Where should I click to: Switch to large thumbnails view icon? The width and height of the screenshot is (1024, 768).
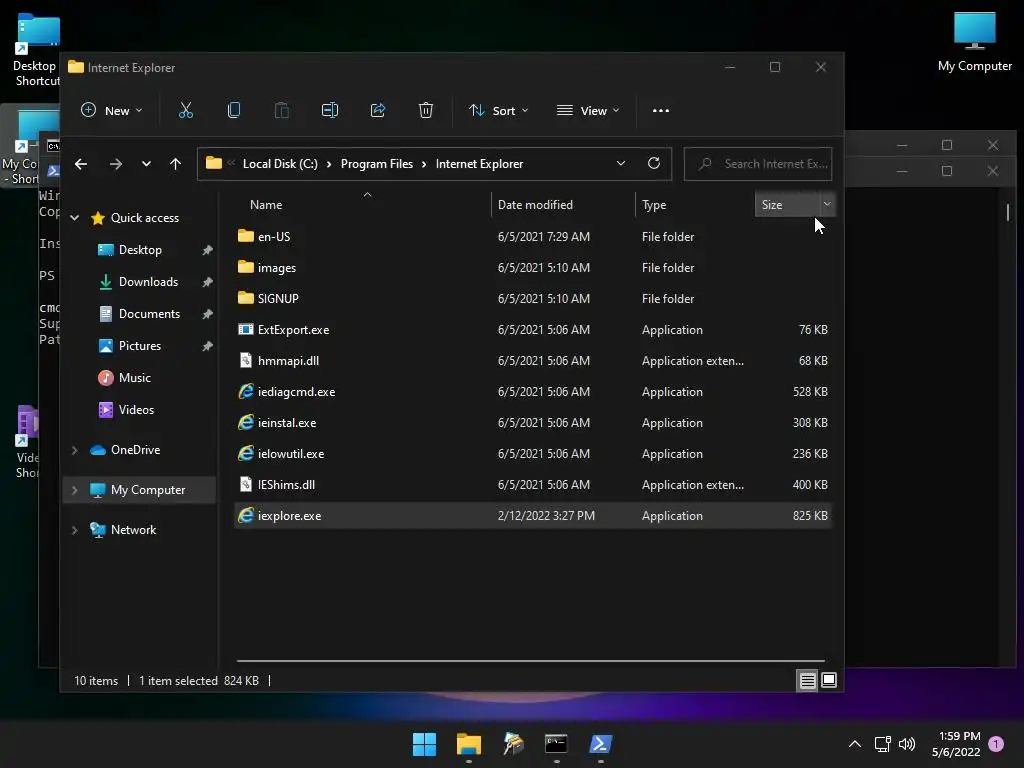[x=829, y=680]
